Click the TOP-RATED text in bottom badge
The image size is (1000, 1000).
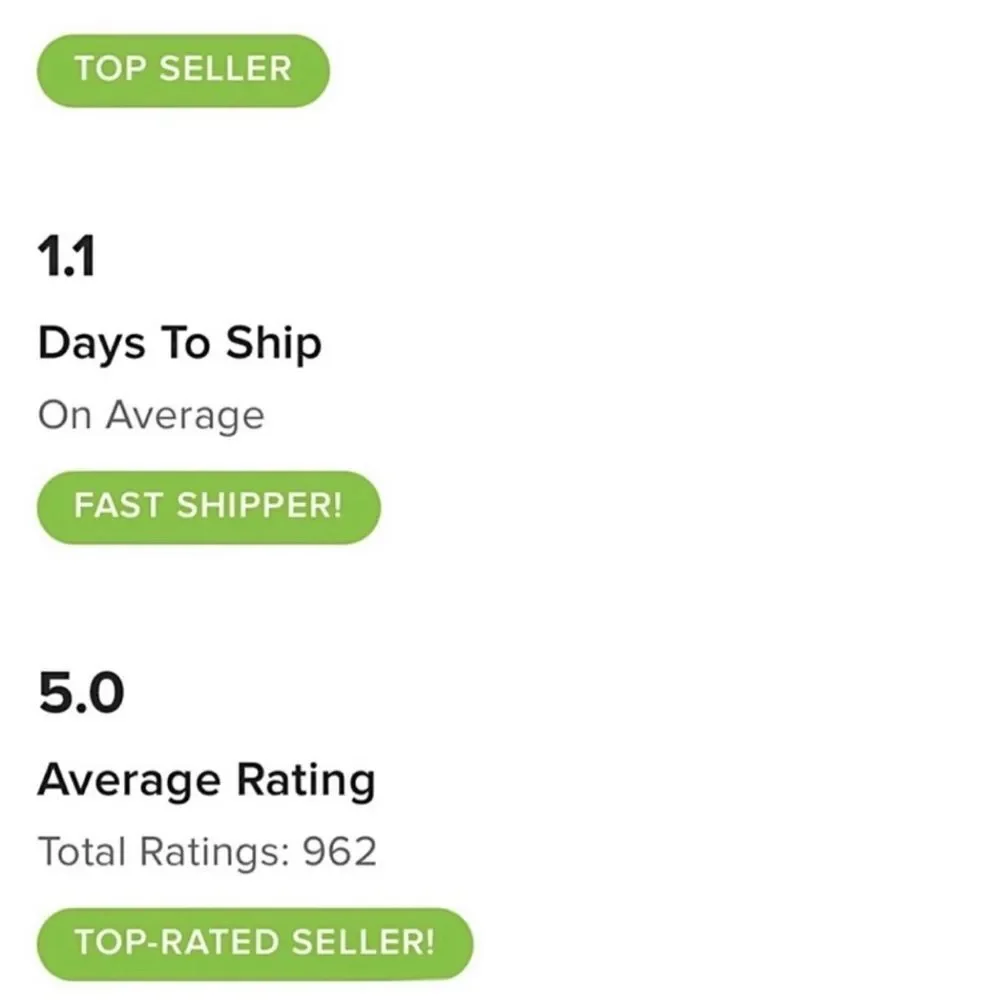[177, 943]
